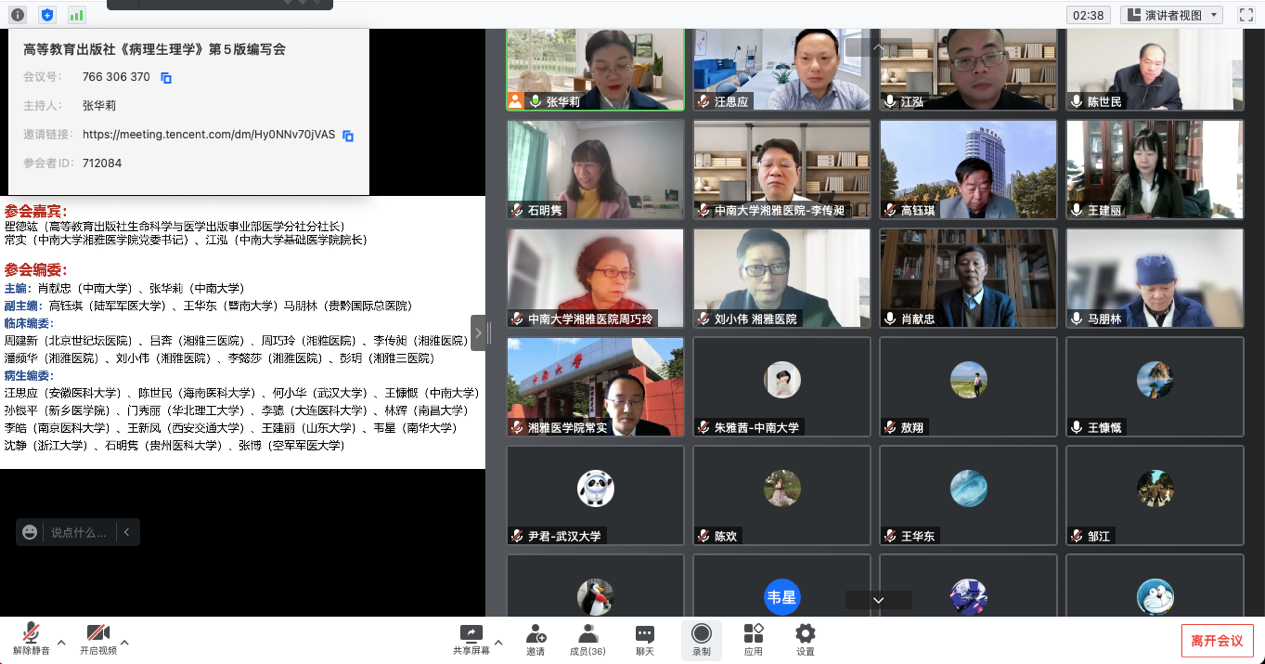Expand audio options arrow beside 解除静音
The image size is (1265, 664).
[61, 642]
